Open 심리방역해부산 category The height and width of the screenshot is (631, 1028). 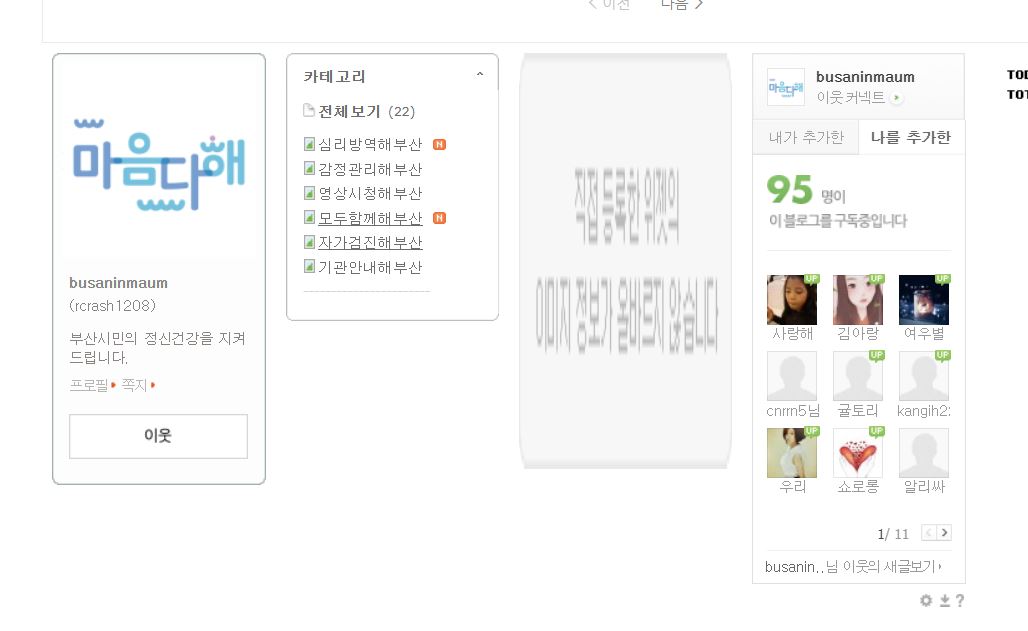click(x=370, y=144)
